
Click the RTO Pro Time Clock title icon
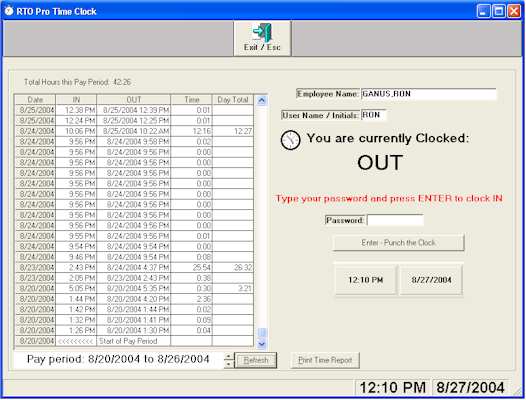point(9,11)
